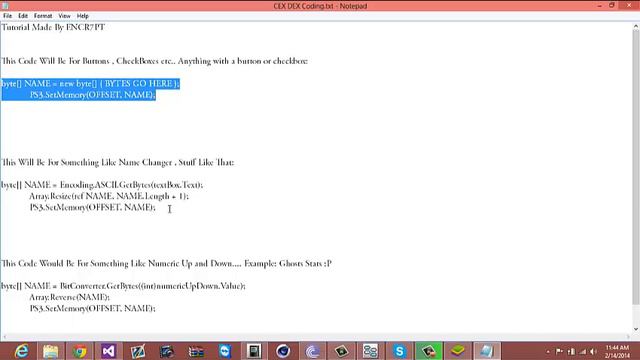Open File Explorer from the taskbar
The image size is (640, 360).
[x=51, y=351]
